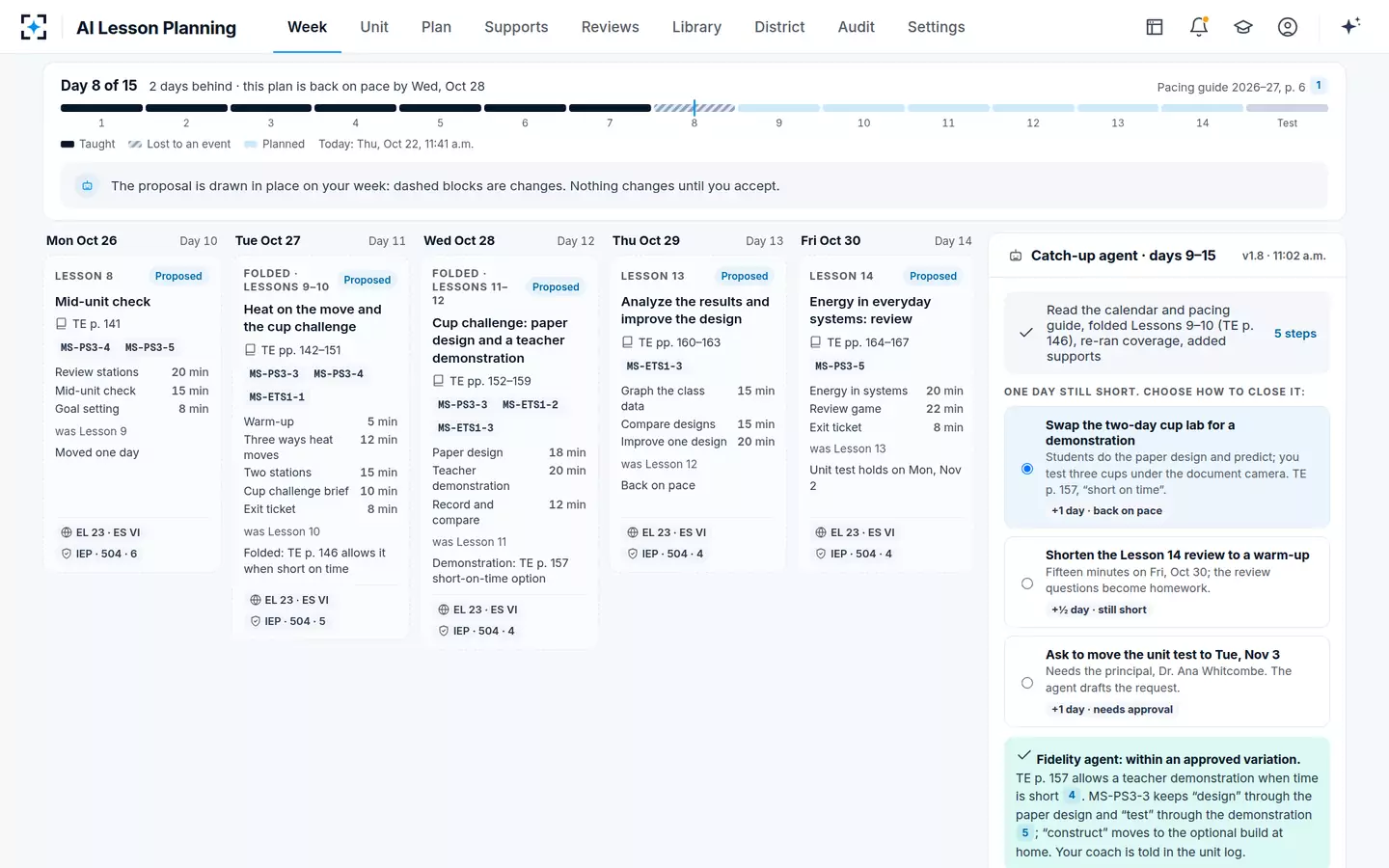Click the MS-PS3-5 standard chip on Lesson 14
This screenshot has height=868, width=1389.
click(840, 366)
